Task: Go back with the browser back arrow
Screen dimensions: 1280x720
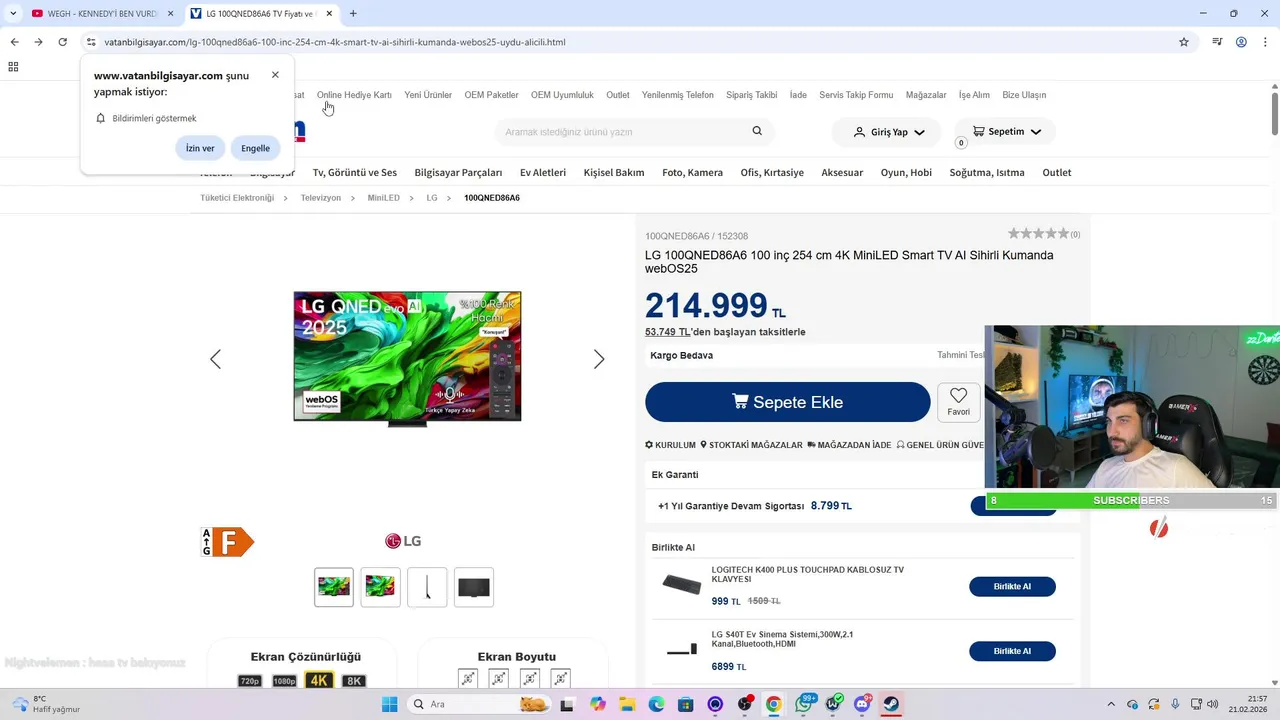Action: point(14,42)
